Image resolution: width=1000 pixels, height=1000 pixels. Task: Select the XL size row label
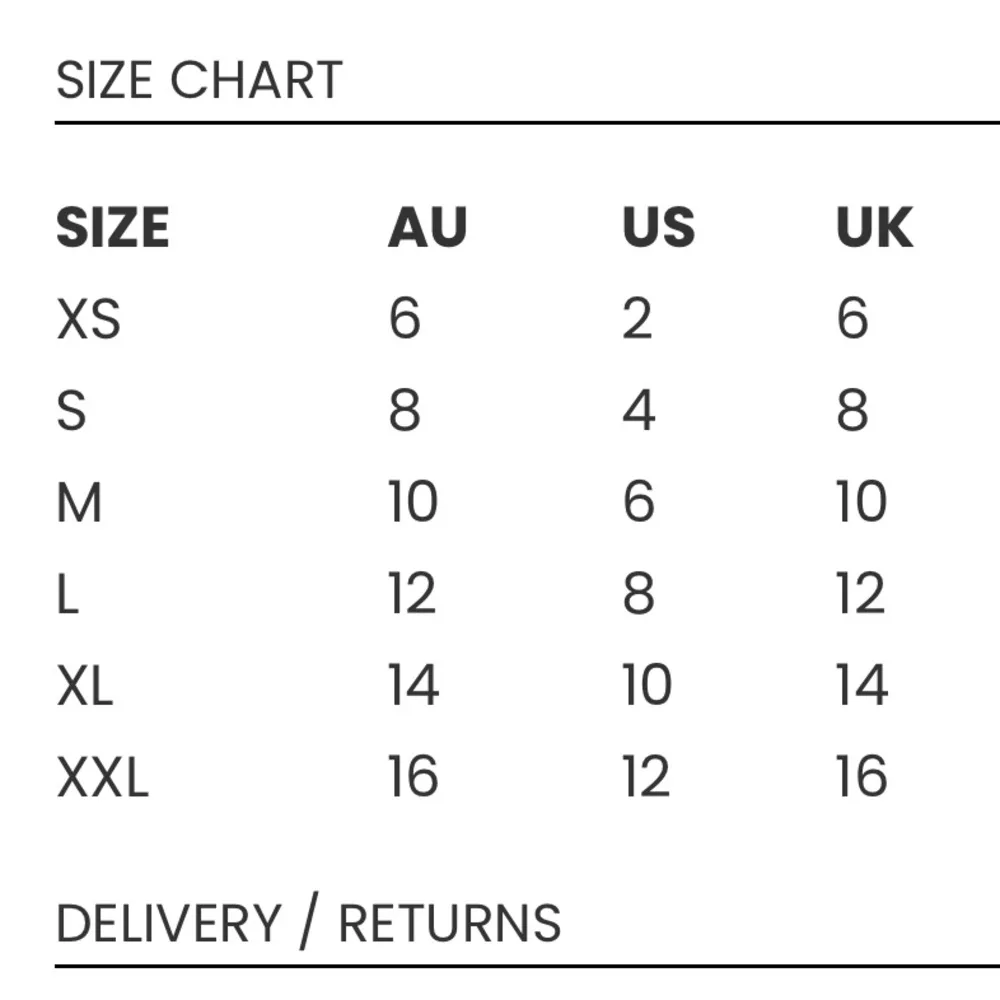pyautogui.click(x=84, y=685)
